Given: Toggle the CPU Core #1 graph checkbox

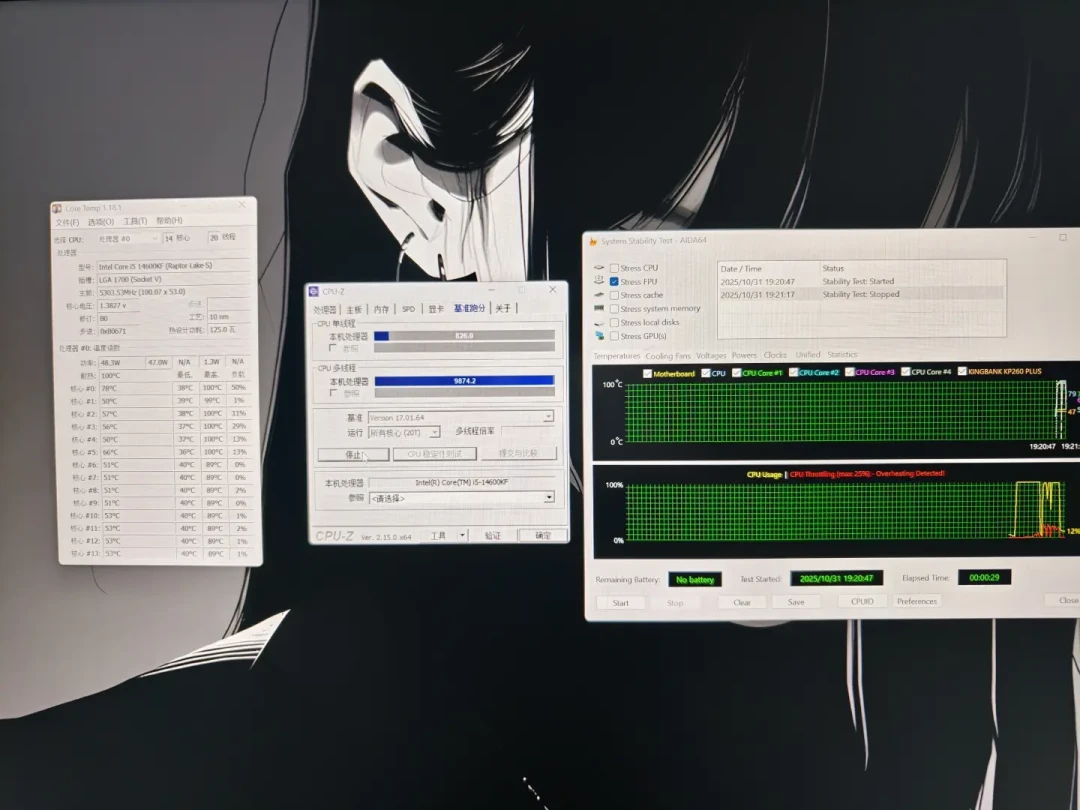Looking at the screenshot, I should pos(736,373).
